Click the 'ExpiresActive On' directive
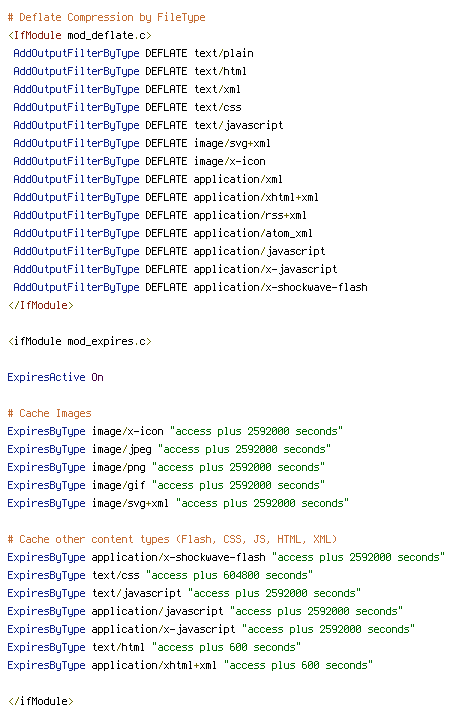The image size is (454, 718). coord(55,377)
